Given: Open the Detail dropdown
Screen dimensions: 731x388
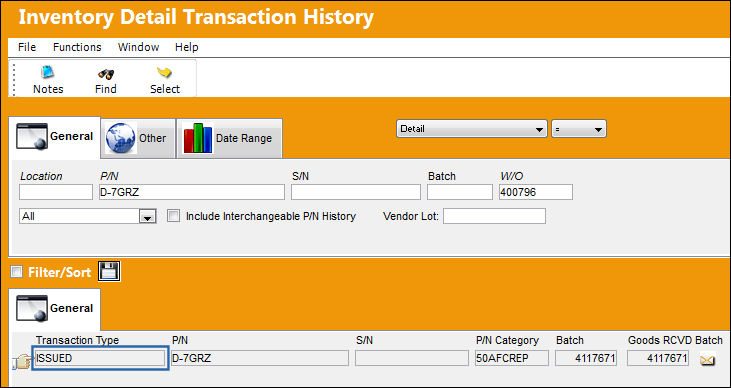Looking at the screenshot, I should coord(472,129).
